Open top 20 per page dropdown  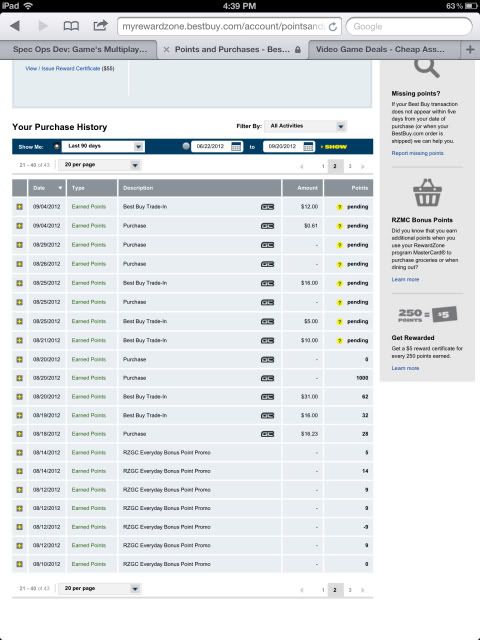[99, 165]
